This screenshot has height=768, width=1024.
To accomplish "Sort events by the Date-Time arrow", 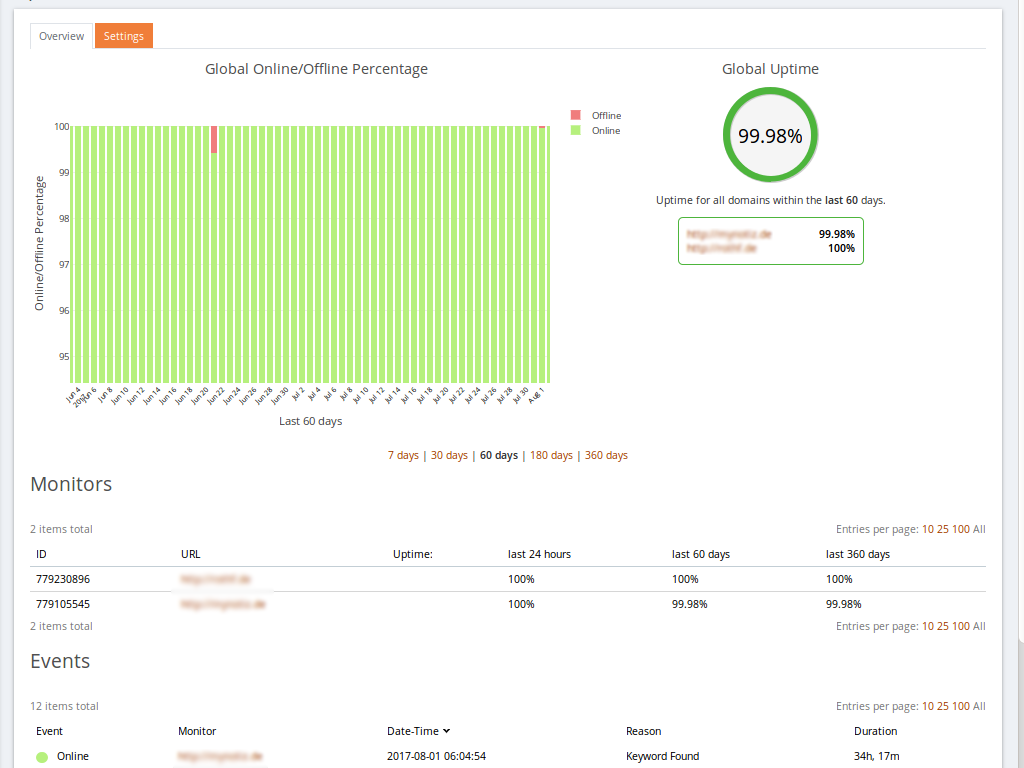I will click(447, 731).
